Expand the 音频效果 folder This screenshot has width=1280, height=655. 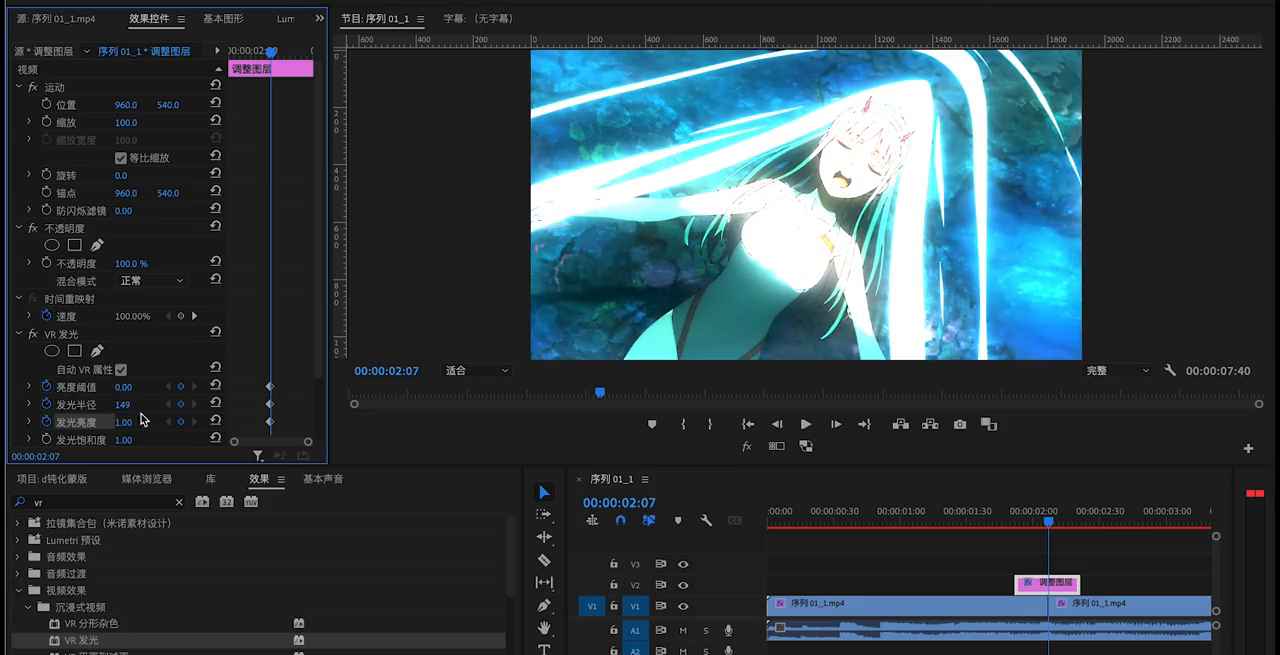(17, 557)
